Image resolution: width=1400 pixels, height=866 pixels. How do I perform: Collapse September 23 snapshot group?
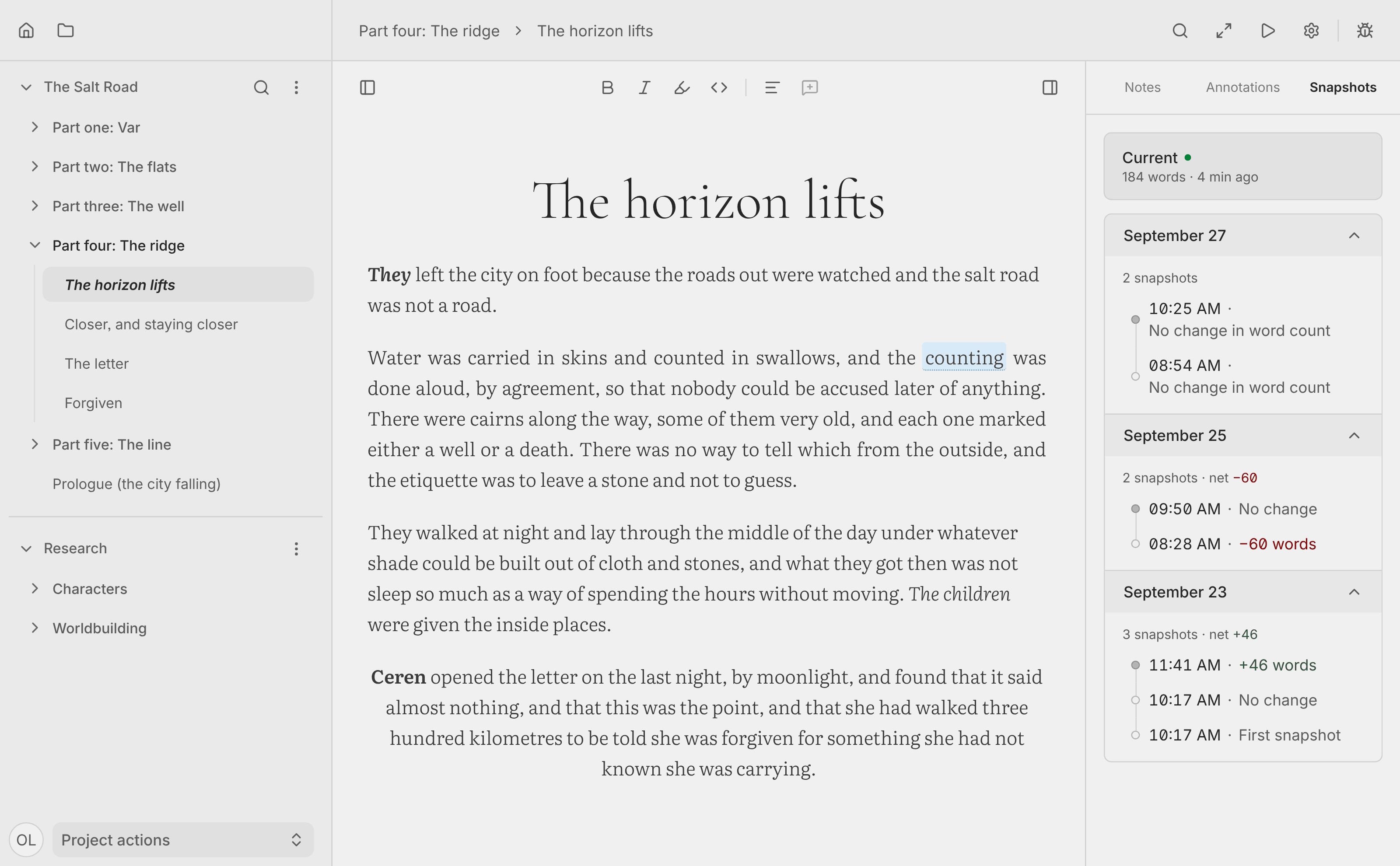point(1354,592)
